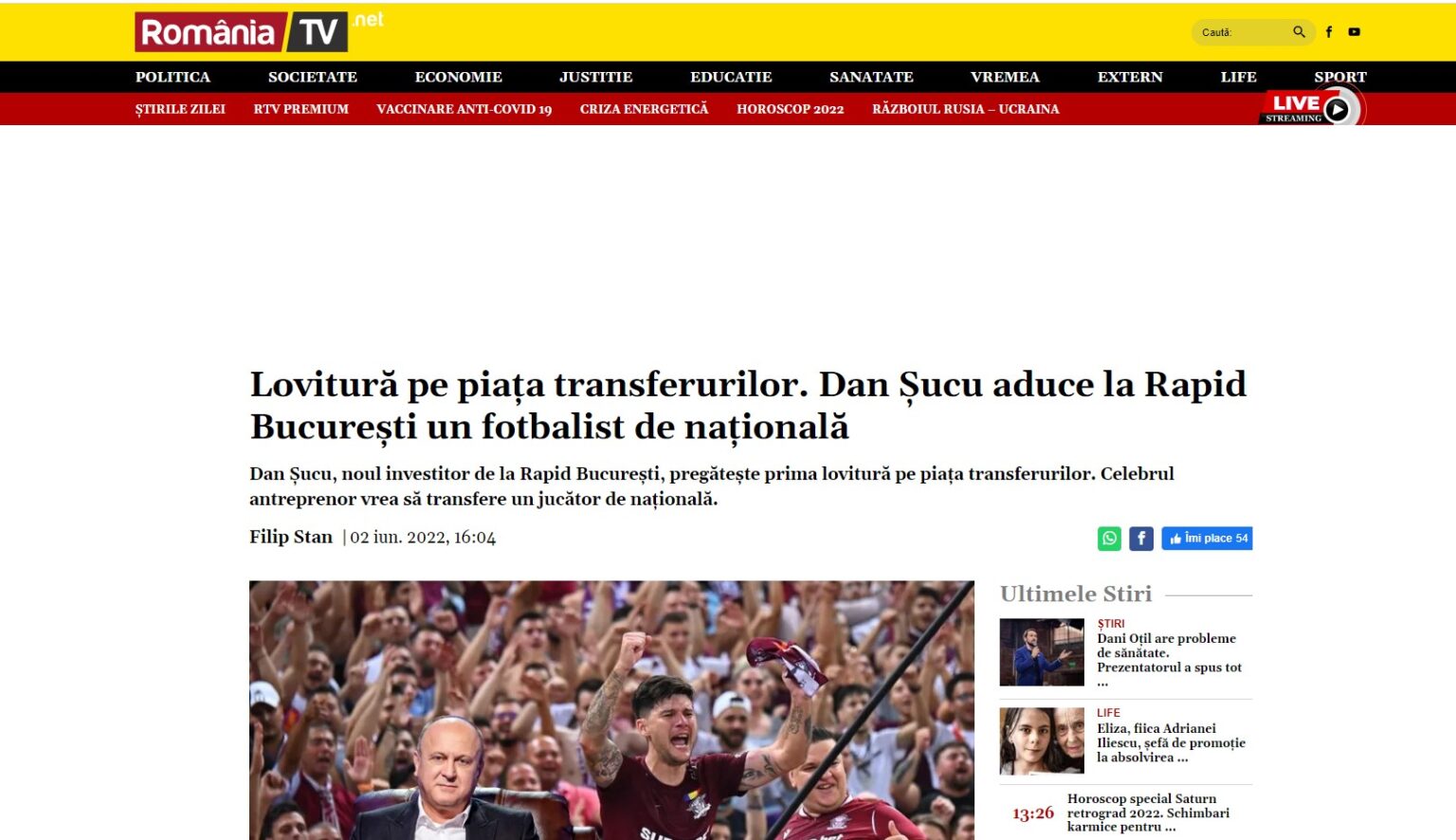The height and width of the screenshot is (840, 1456).
Task: Open RĂZBOIUL RUSIA – UCRAINA topic
Action: click(966, 109)
